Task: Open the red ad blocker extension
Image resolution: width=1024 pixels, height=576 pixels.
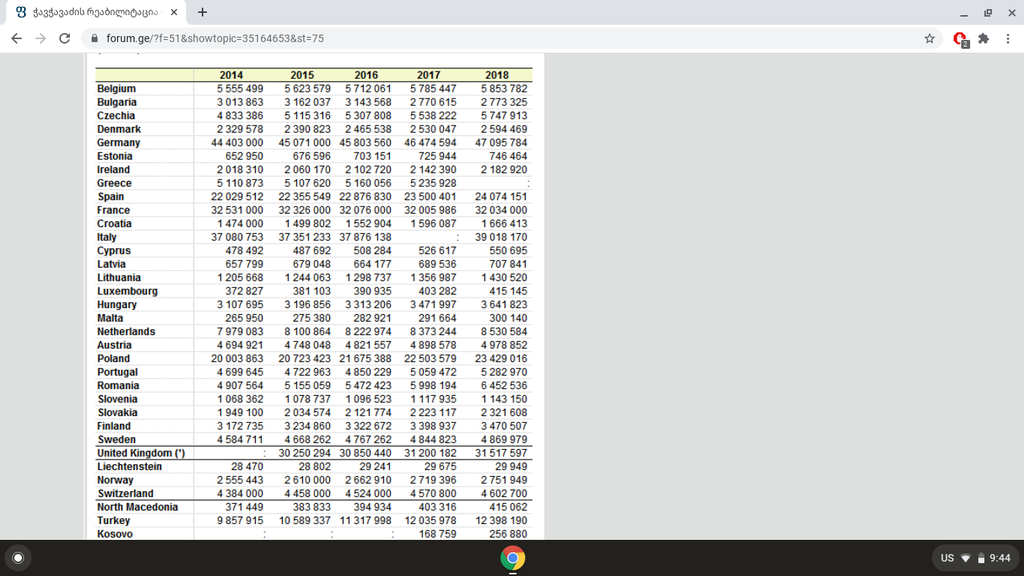Action: (x=960, y=39)
